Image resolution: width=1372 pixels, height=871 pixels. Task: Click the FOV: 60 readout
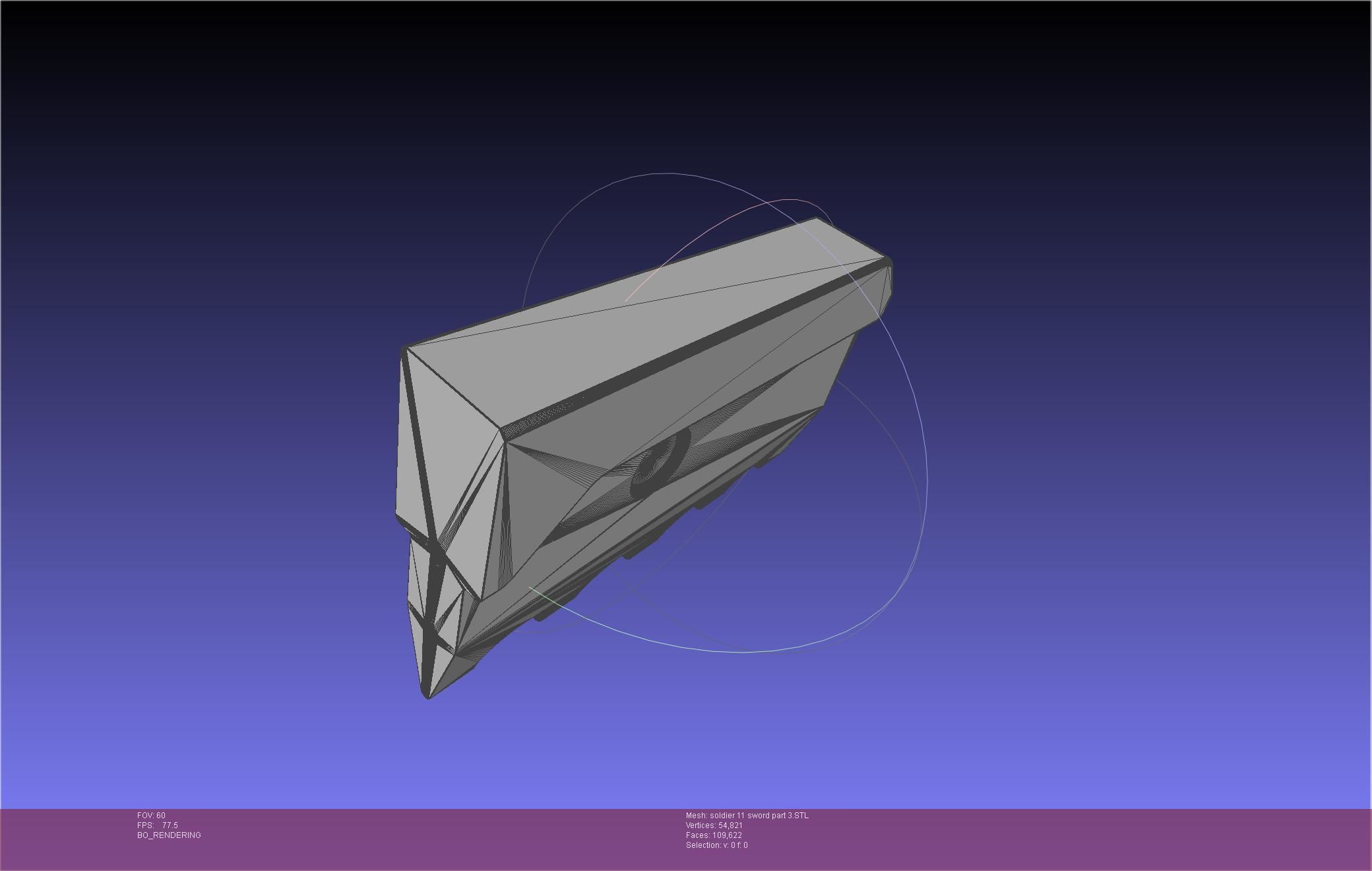pyautogui.click(x=151, y=816)
